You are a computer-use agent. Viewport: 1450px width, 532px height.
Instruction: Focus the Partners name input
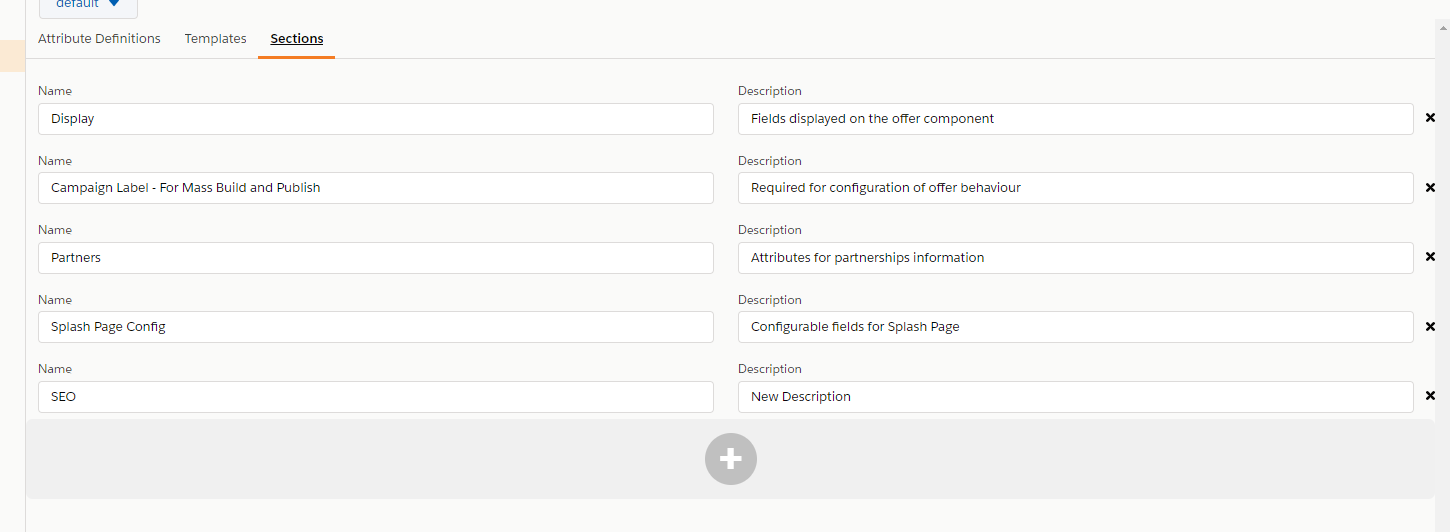coord(376,258)
